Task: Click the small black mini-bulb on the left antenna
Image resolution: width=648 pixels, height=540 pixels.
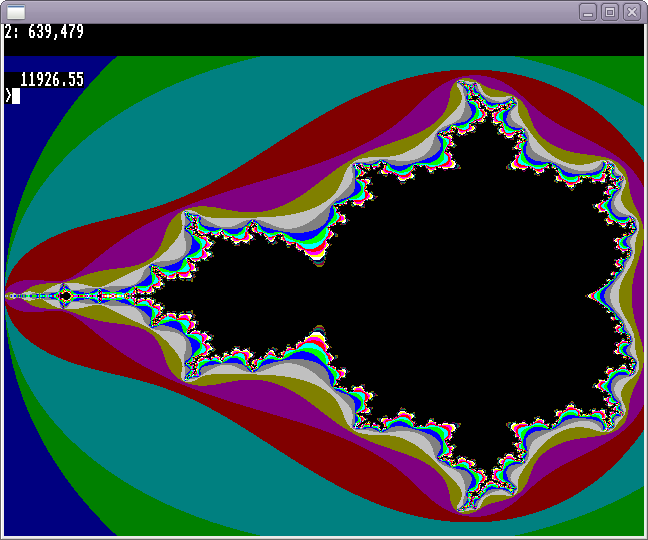Action: [x=65, y=296]
